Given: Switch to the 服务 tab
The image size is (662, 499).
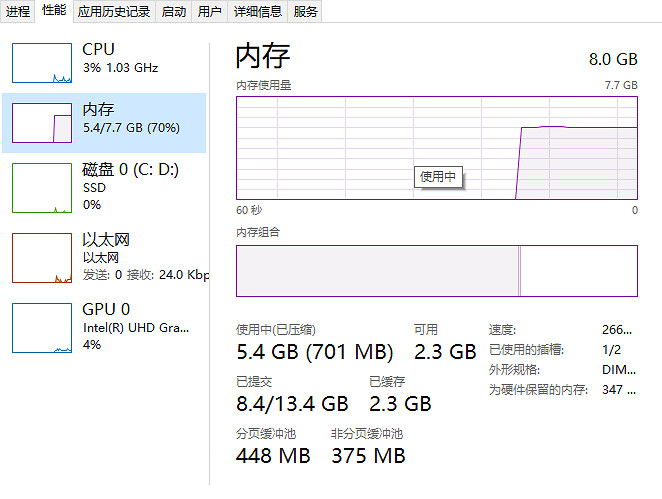Looking at the screenshot, I should click(x=306, y=11).
